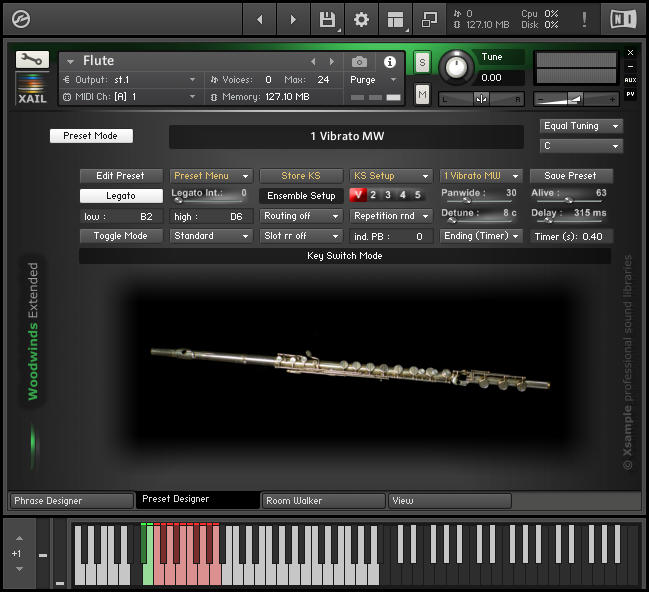Screen dimensions: 649x592
Task: Open the Standard dropdown
Action: 211,236
